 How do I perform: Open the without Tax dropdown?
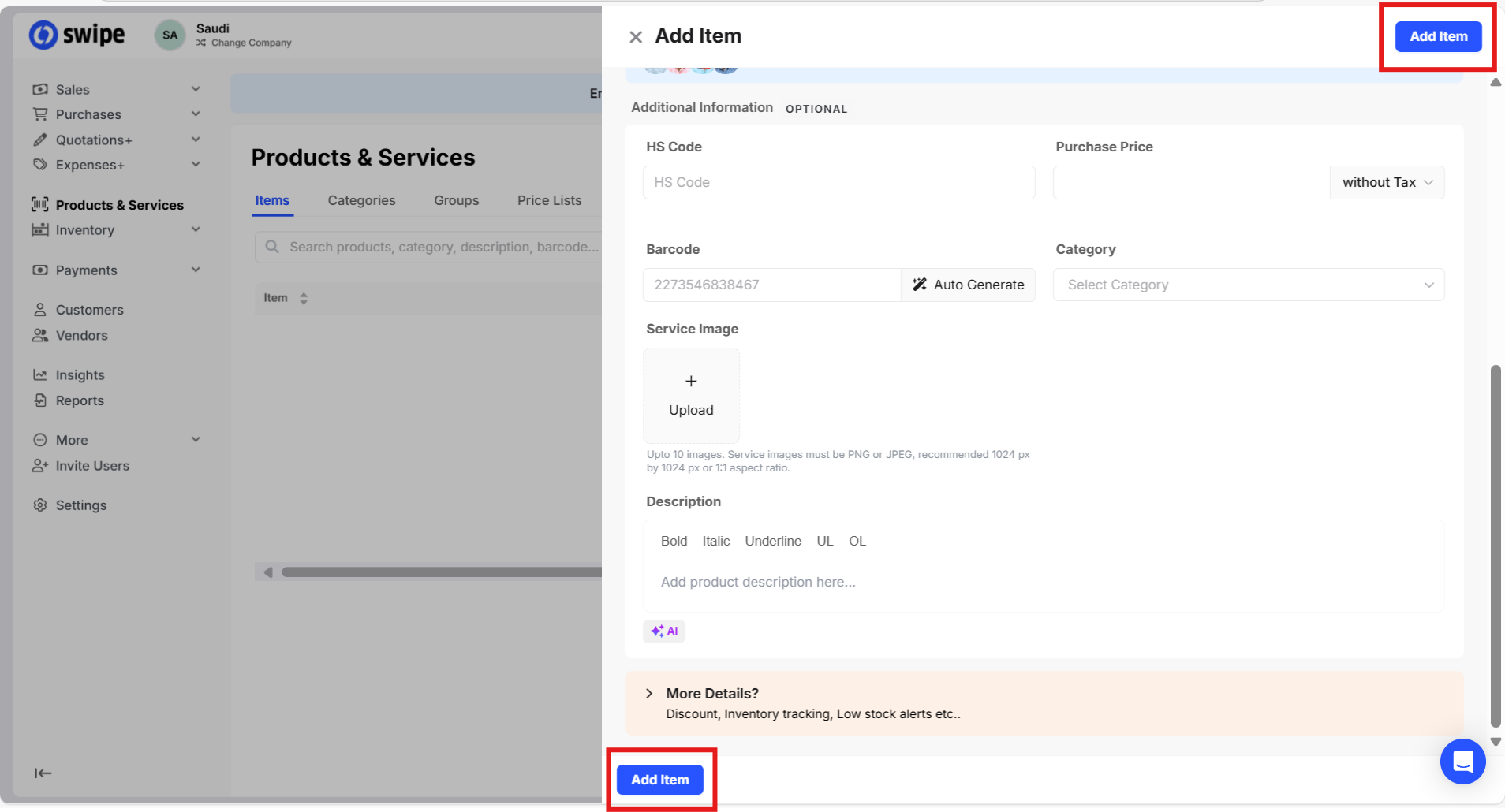(1387, 183)
